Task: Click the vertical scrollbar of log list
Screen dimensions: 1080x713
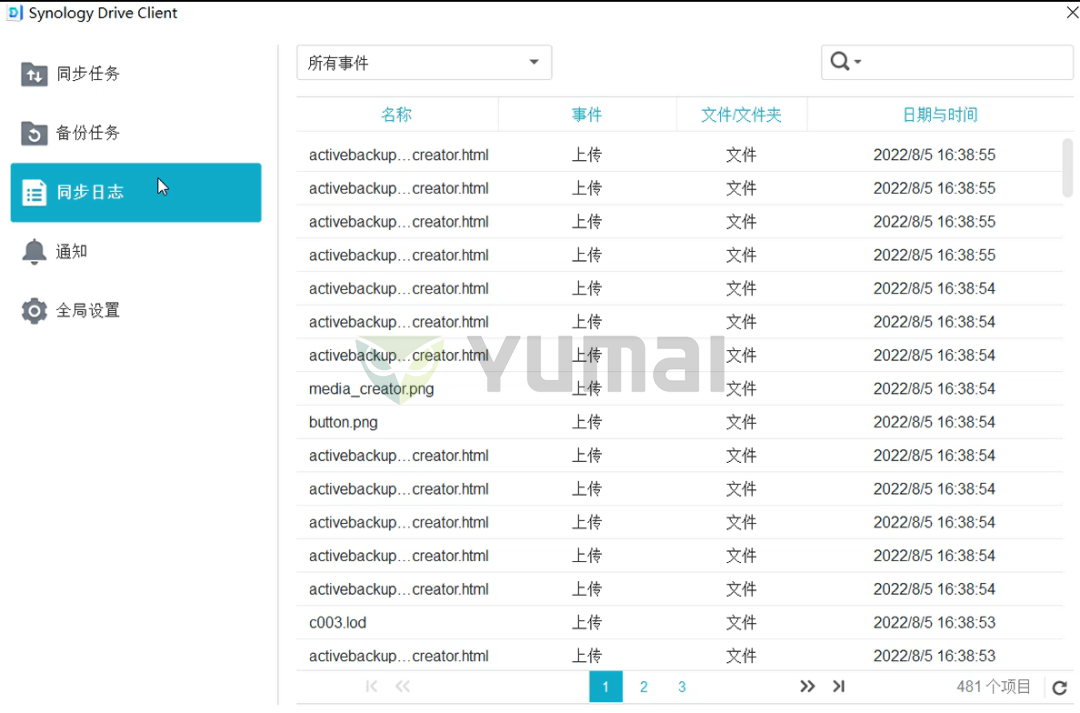Action: tap(1067, 168)
